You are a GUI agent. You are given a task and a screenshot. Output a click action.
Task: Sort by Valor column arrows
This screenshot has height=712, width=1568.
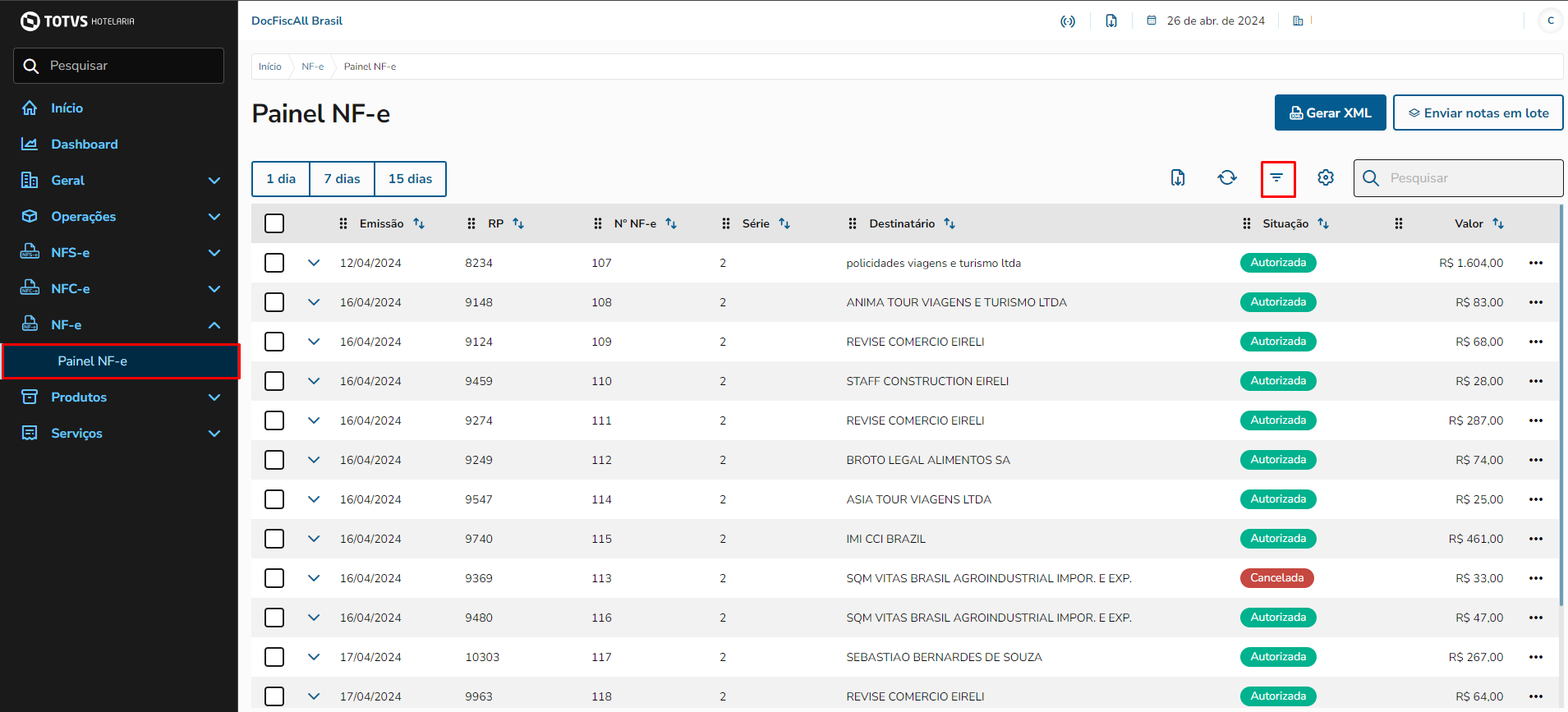point(1498,224)
